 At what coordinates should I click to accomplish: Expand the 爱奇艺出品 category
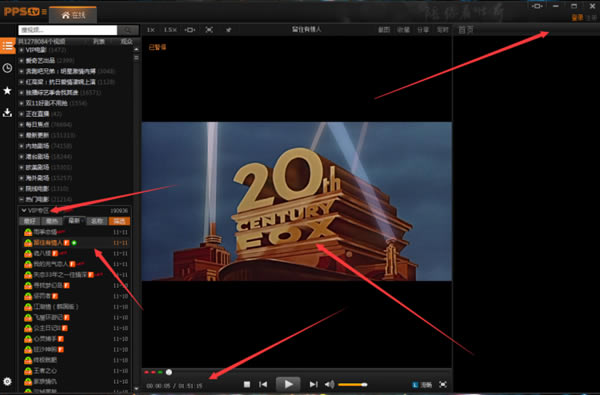click(x=21, y=60)
